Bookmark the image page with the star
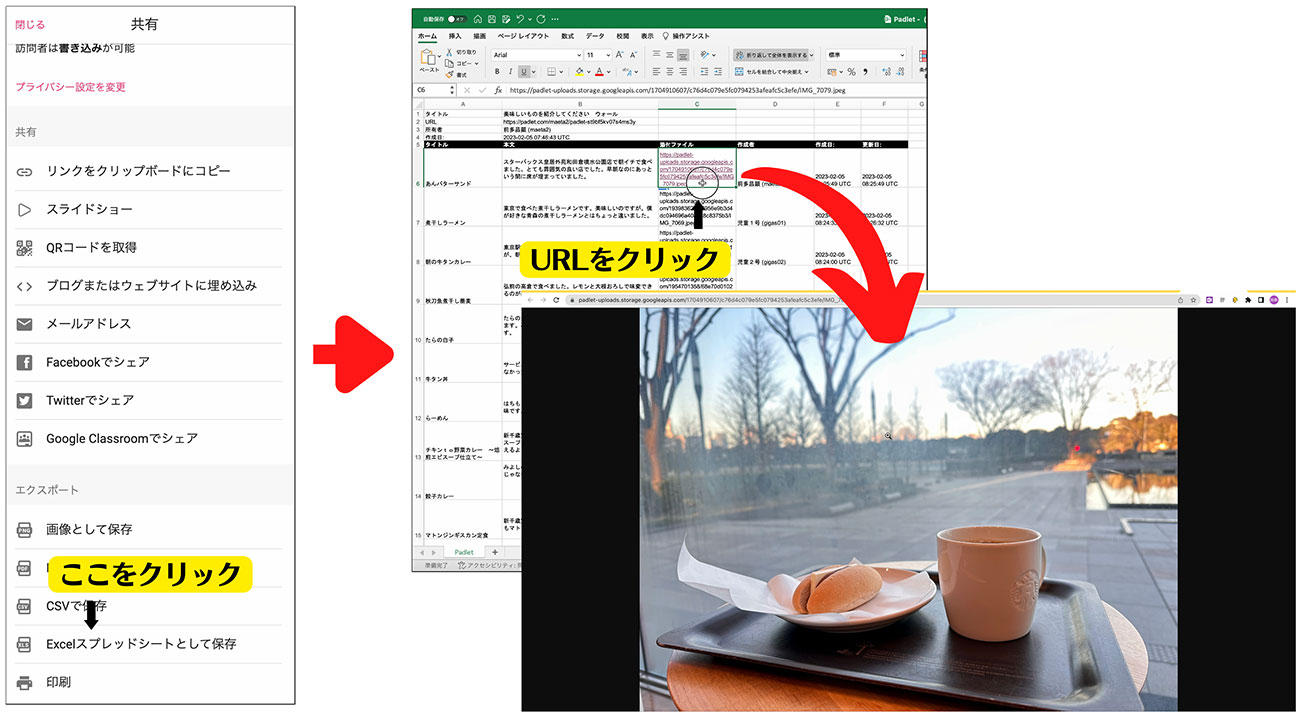Screen dimensions: 1300x717 click(x=1194, y=300)
